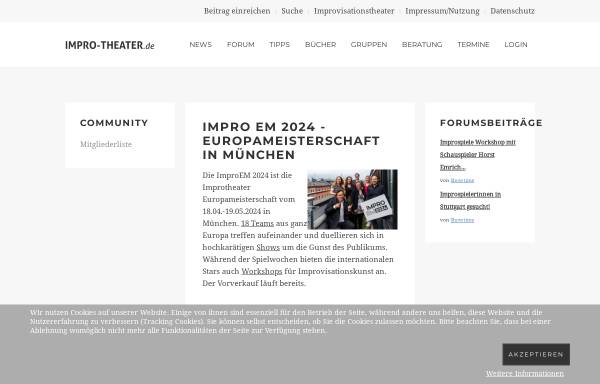Select TERMINE in main navigation
The width and height of the screenshot is (600, 384).
click(x=473, y=44)
